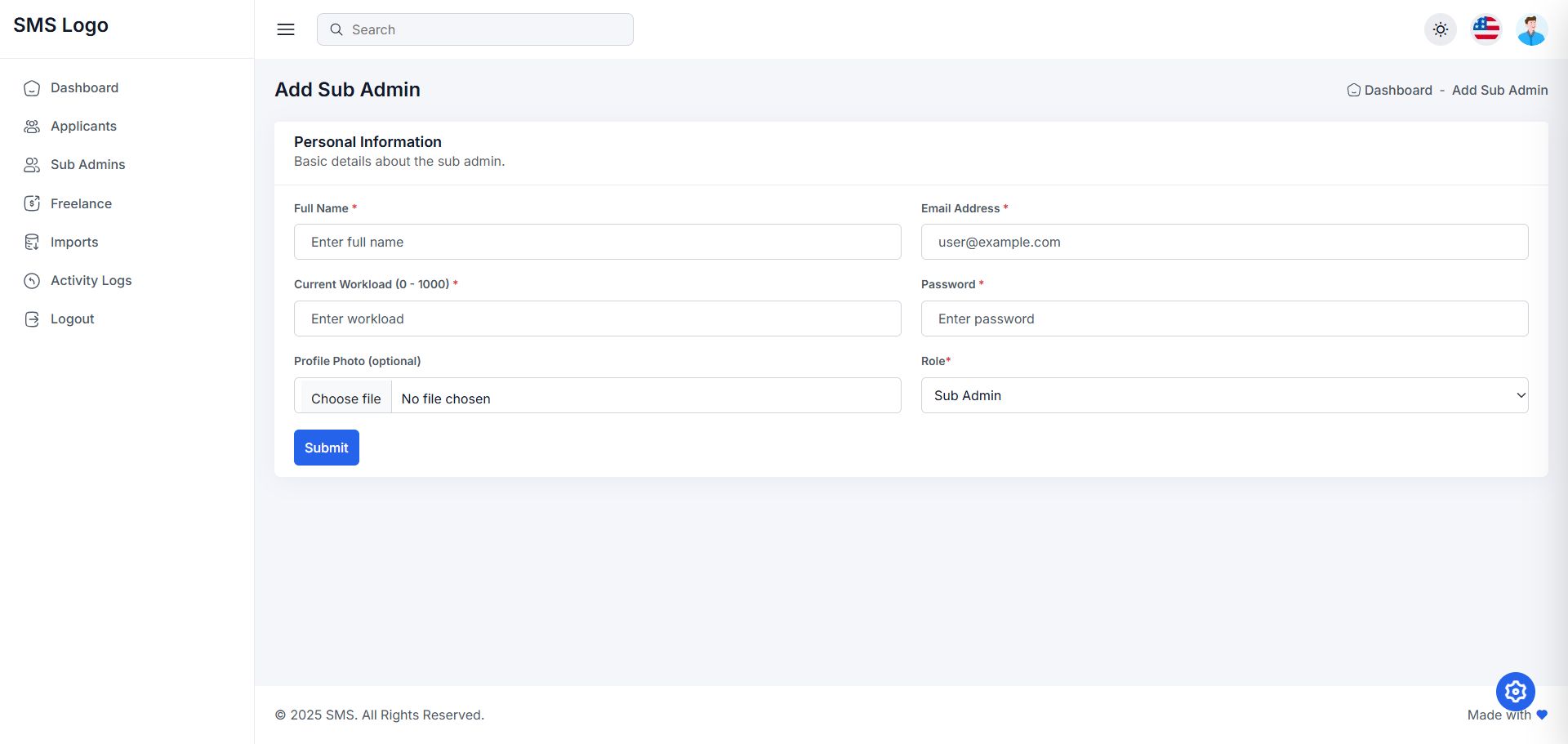This screenshot has width=1568, height=744.
Task: Click the Activity Logs clock icon
Action: [32, 281]
